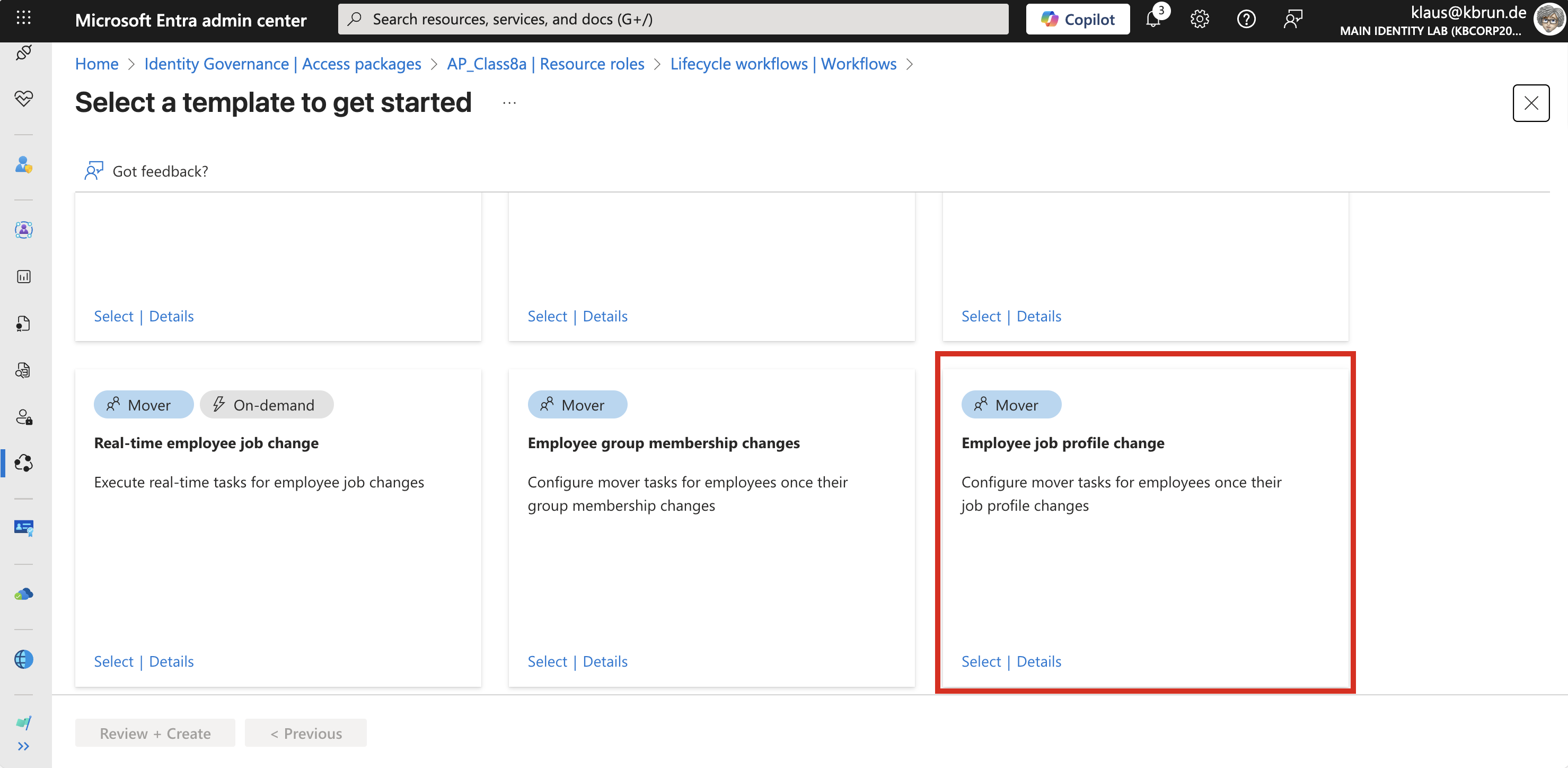The width and height of the screenshot is (1568, 768).
Task: Open the notifications bell icon
Action: (x=1153, y=20)
